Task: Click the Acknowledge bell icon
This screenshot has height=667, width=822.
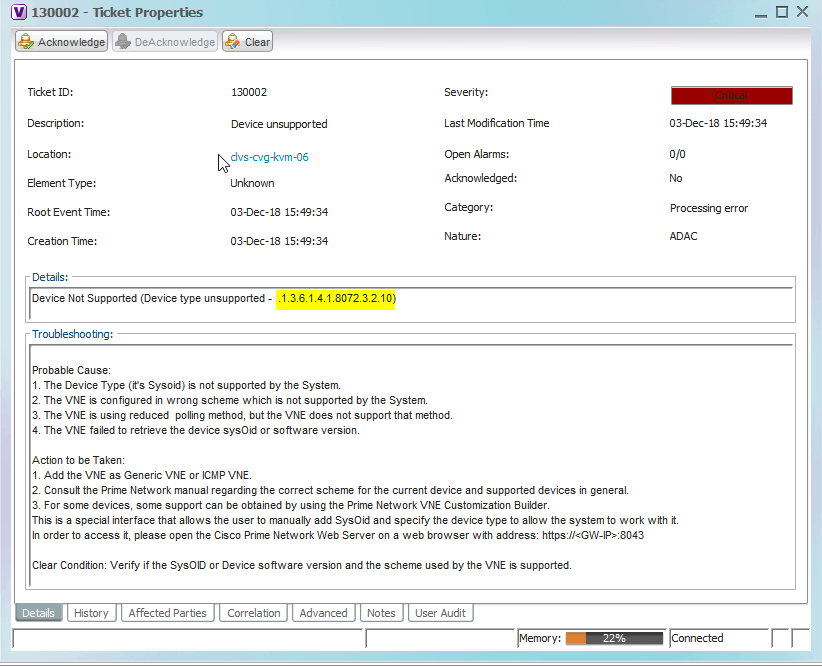Action: click(x=24, y=41)
